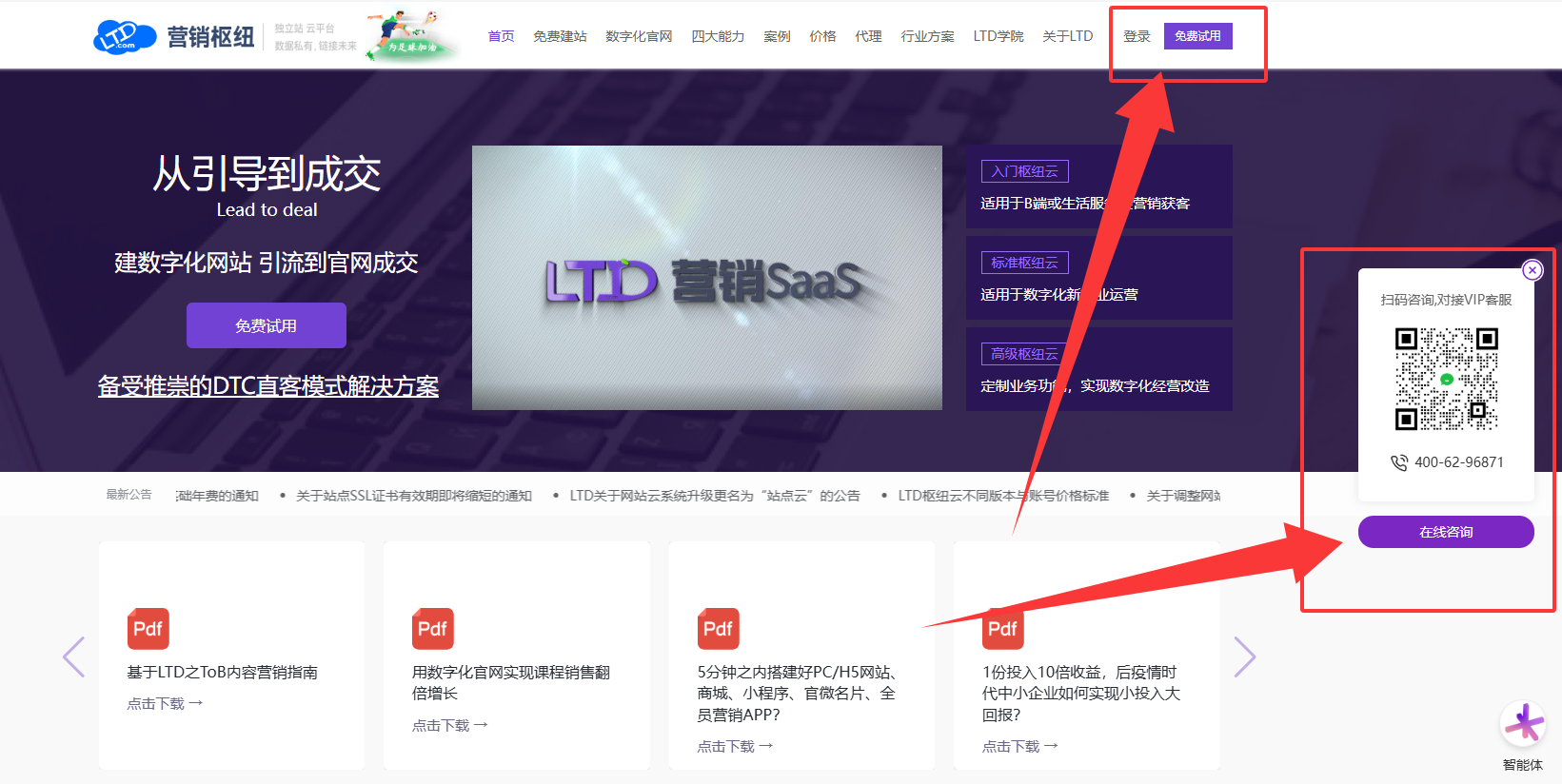The height and width of the screenshot is (784, 1562).
Task: Select 代理 in the navigation bar
Action: coord(868,36)
